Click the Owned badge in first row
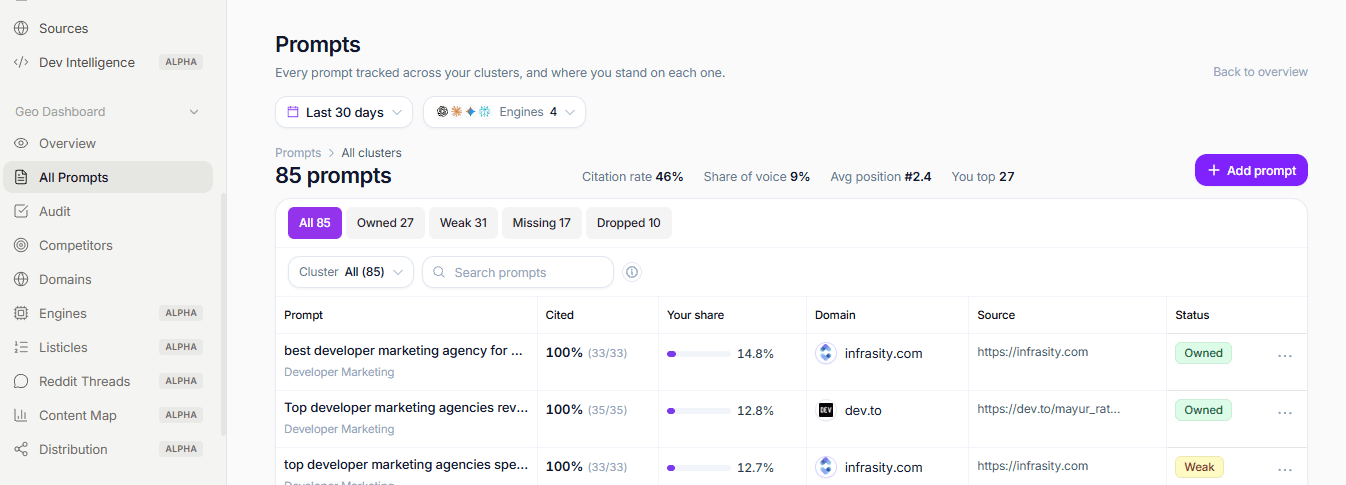Screen dimensions: 1346x485 coord(1203,353)
